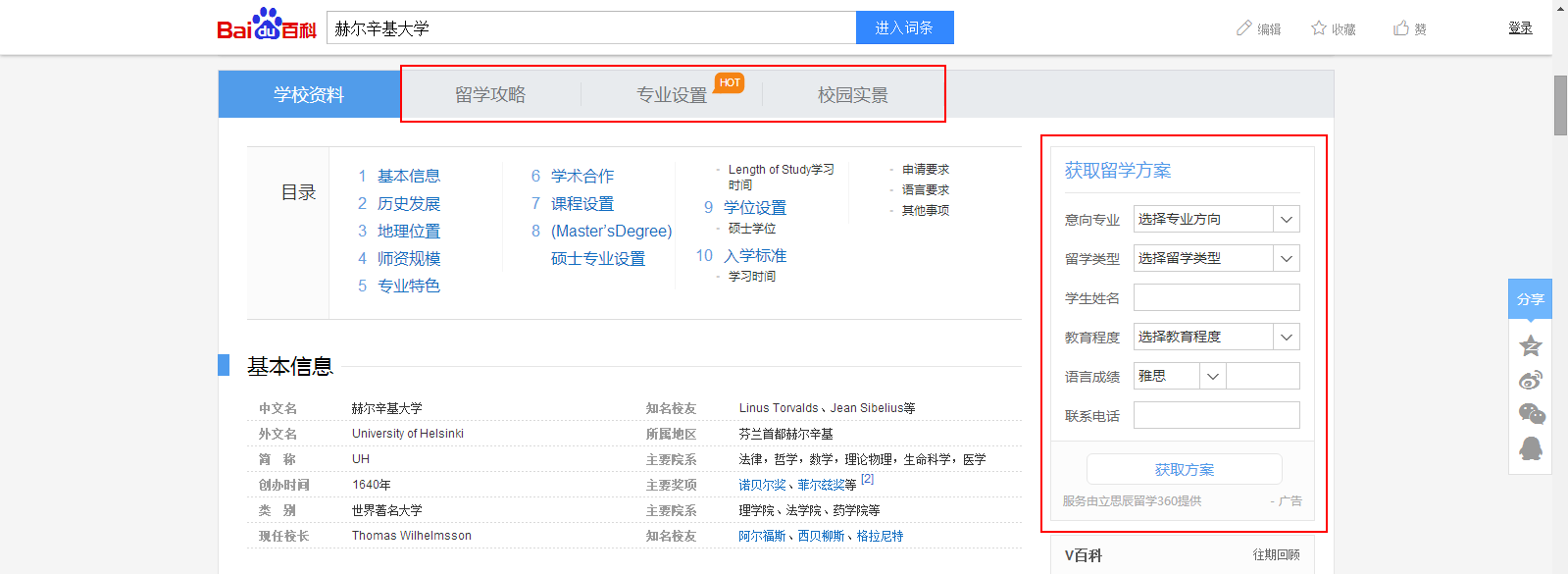
Task: Focus the 联系电话 input field
Action: (x=1217, y=415)
